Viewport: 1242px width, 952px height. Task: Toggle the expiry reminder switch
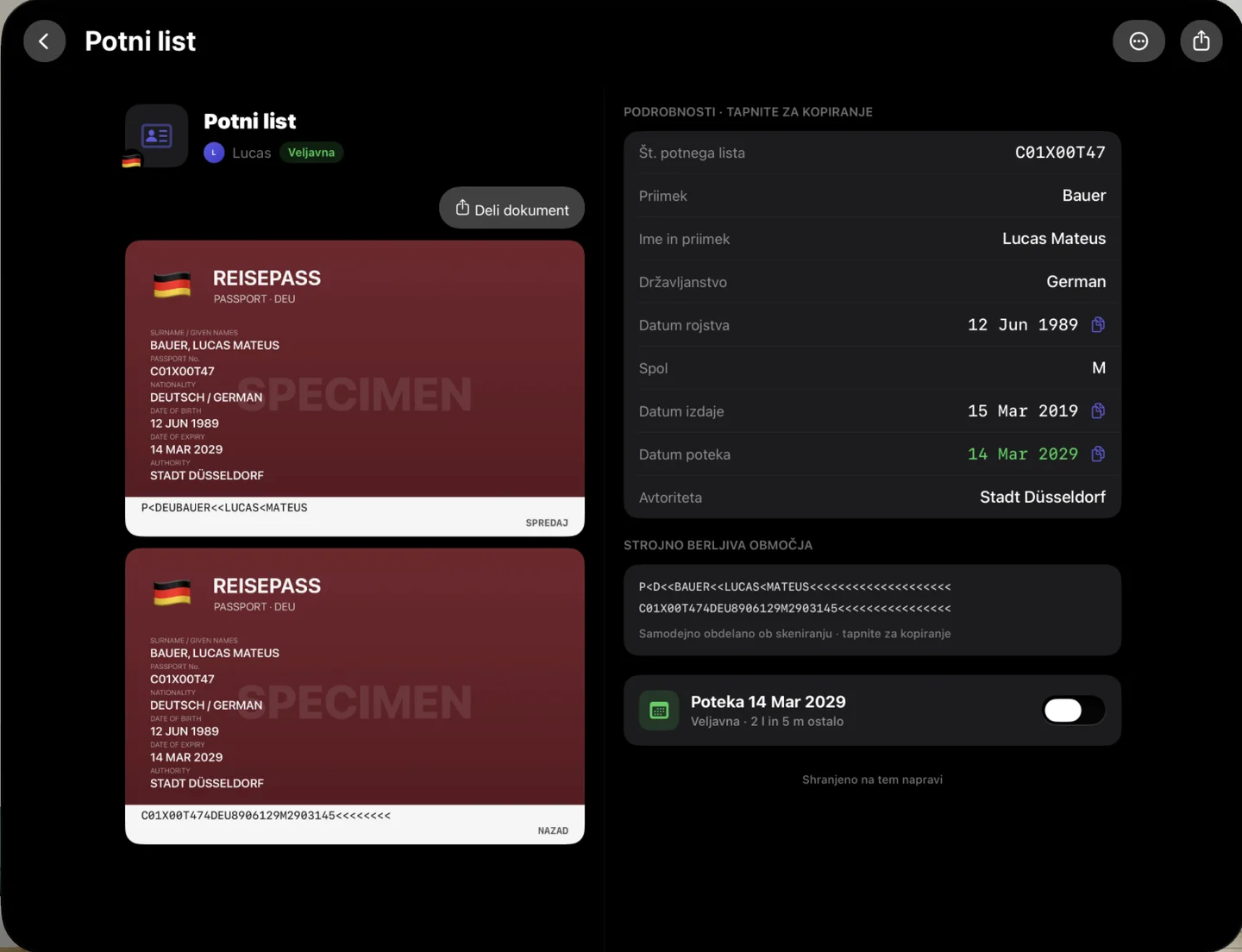point(1073,711)
